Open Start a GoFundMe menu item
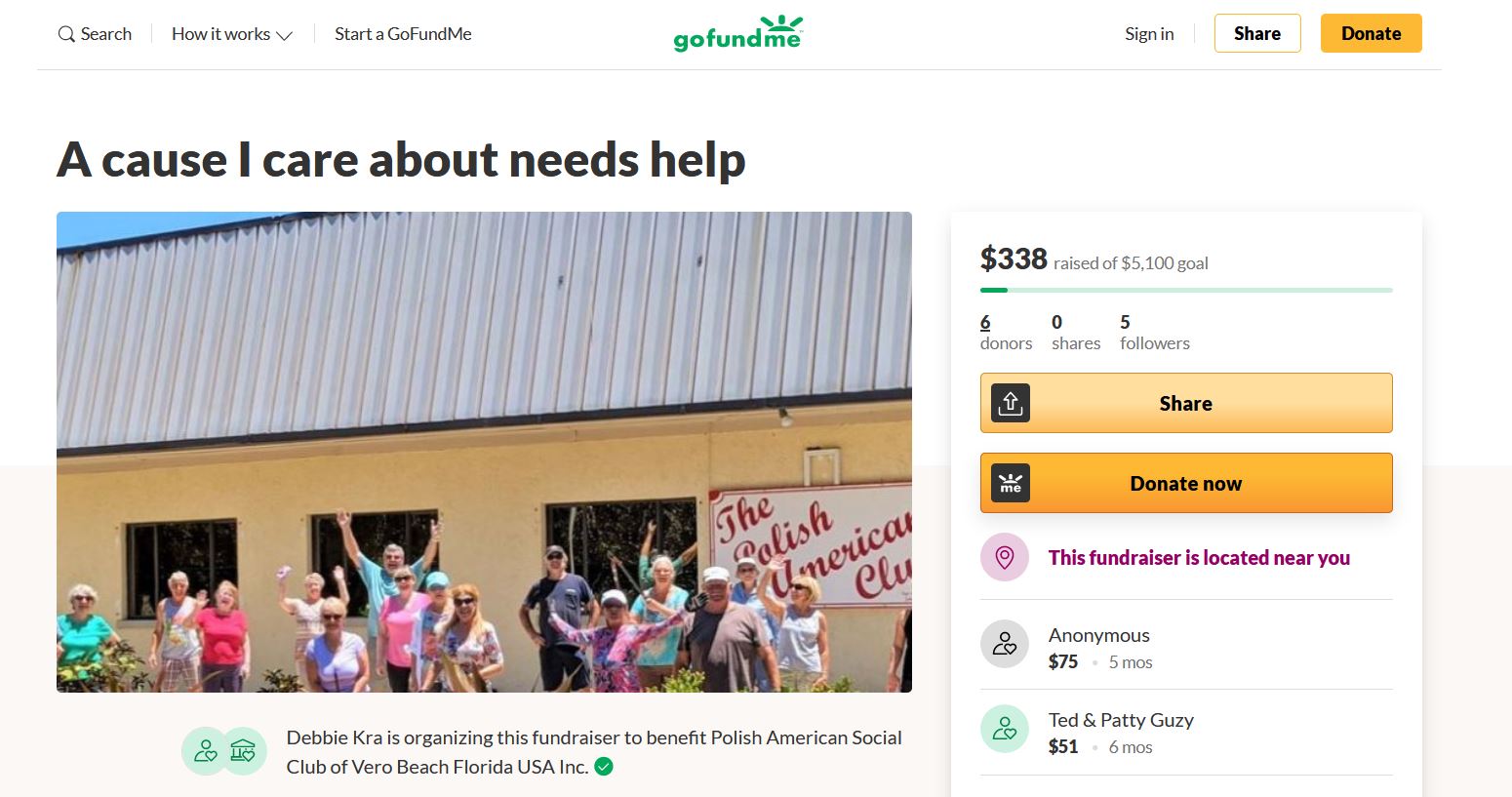This screenshot has width=1512, height=797. coord(403,34)
